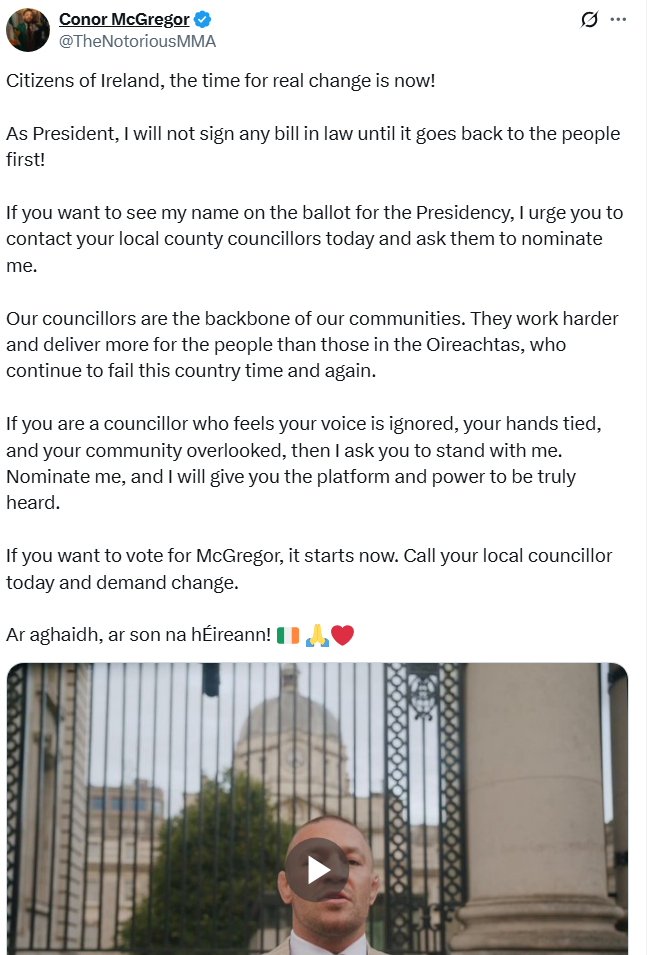Screen dimensions: 658x955
Task: Open Grok explain icon on the post
Action: tap(589, 19)
